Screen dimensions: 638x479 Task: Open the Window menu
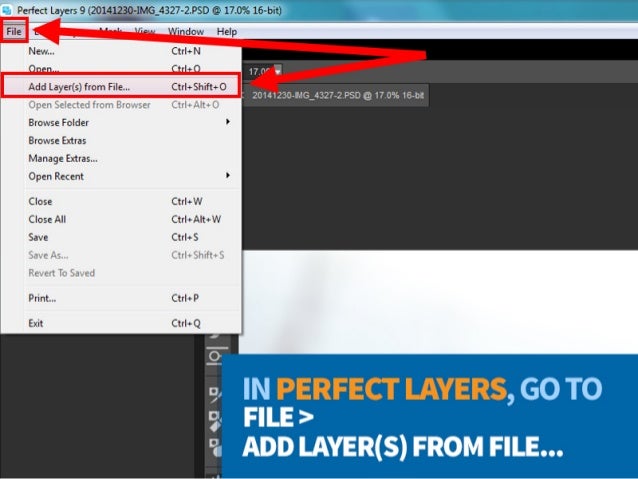pos(186,31)
